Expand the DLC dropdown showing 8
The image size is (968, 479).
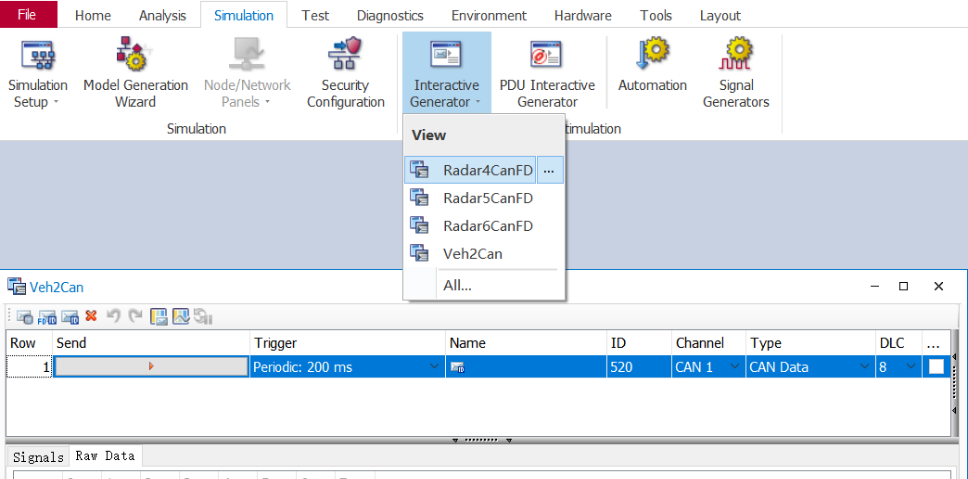click(910, 367)
